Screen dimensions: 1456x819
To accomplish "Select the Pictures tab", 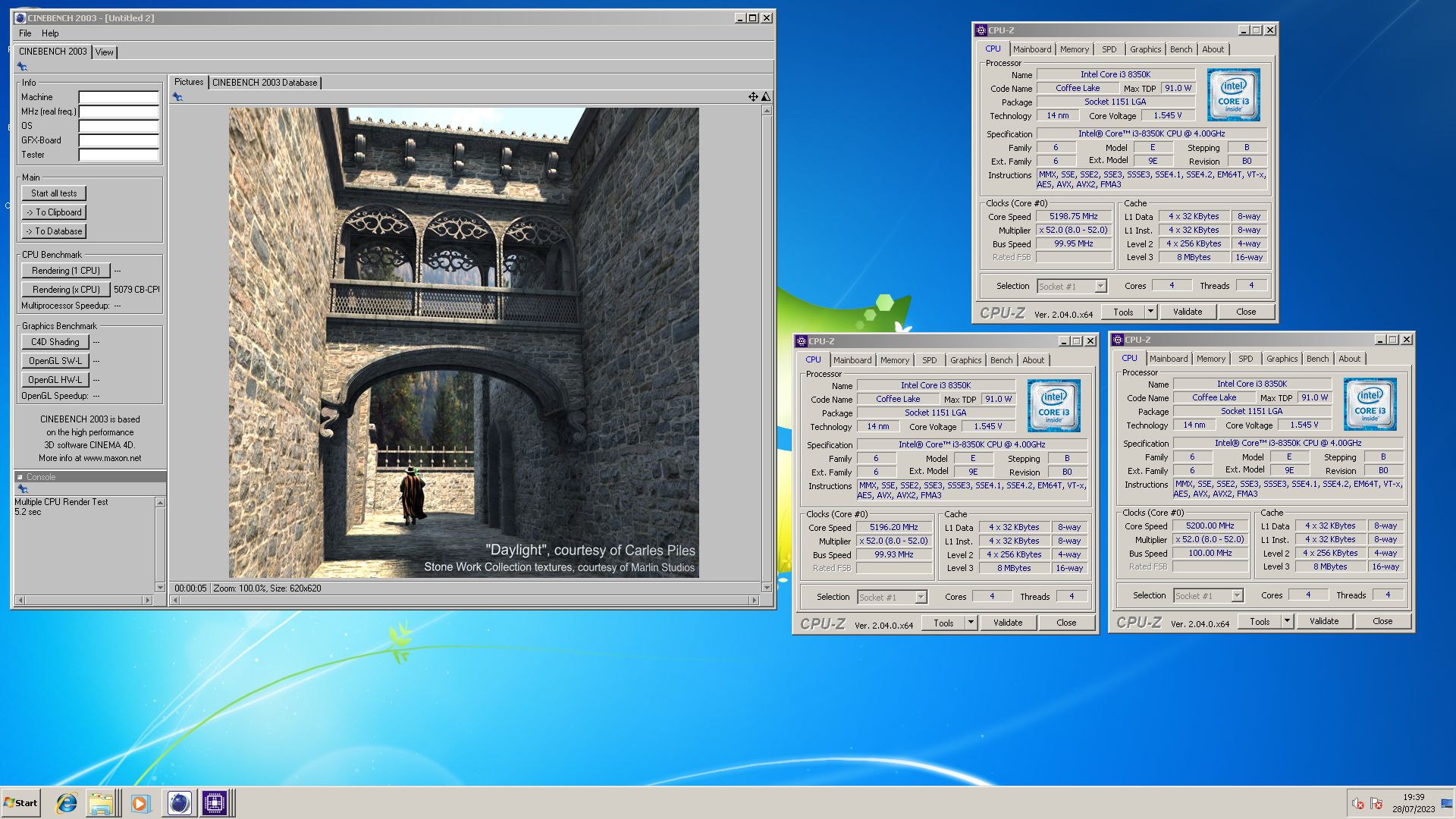I will [189, 82].
